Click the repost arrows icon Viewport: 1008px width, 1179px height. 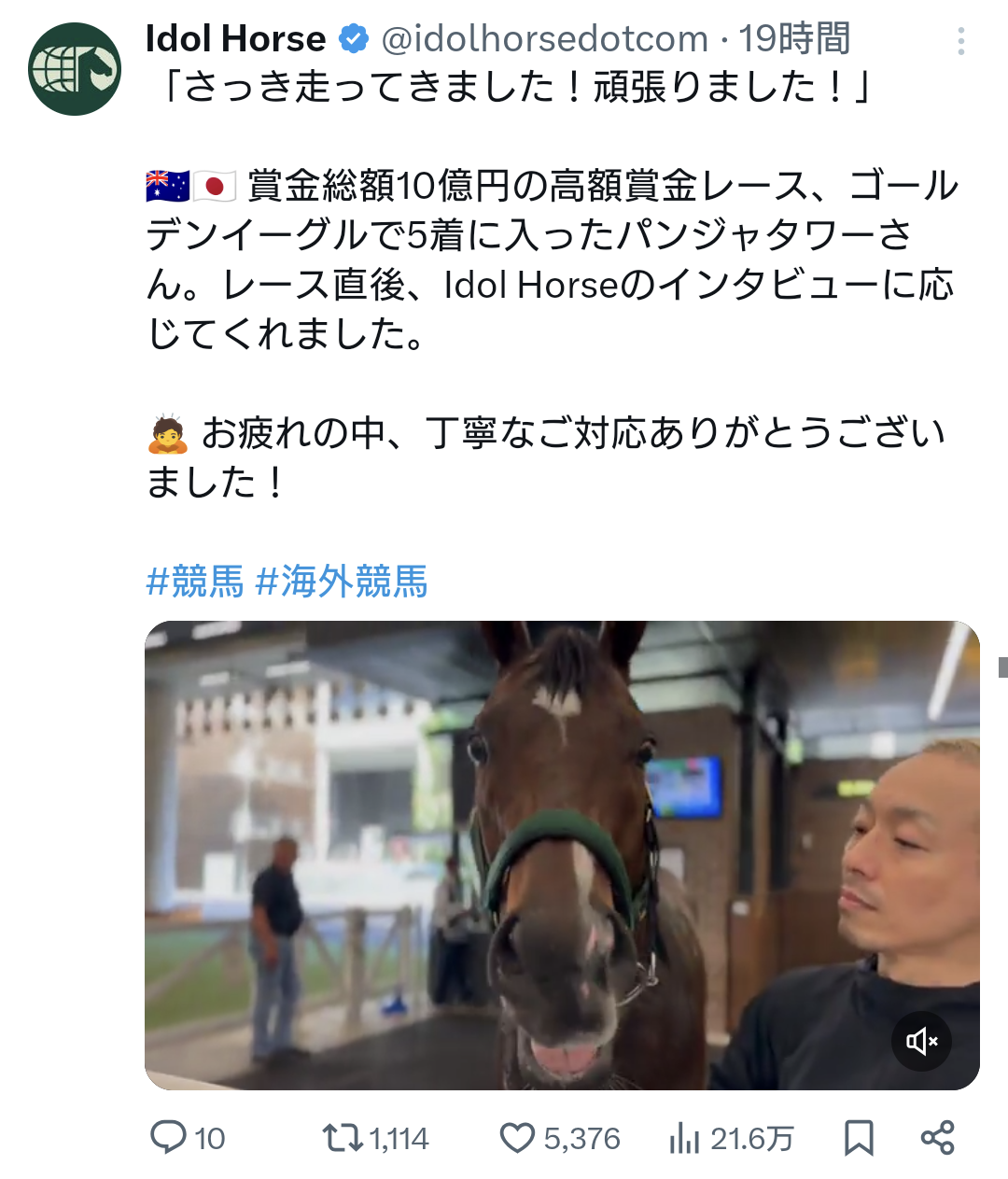343,1138
